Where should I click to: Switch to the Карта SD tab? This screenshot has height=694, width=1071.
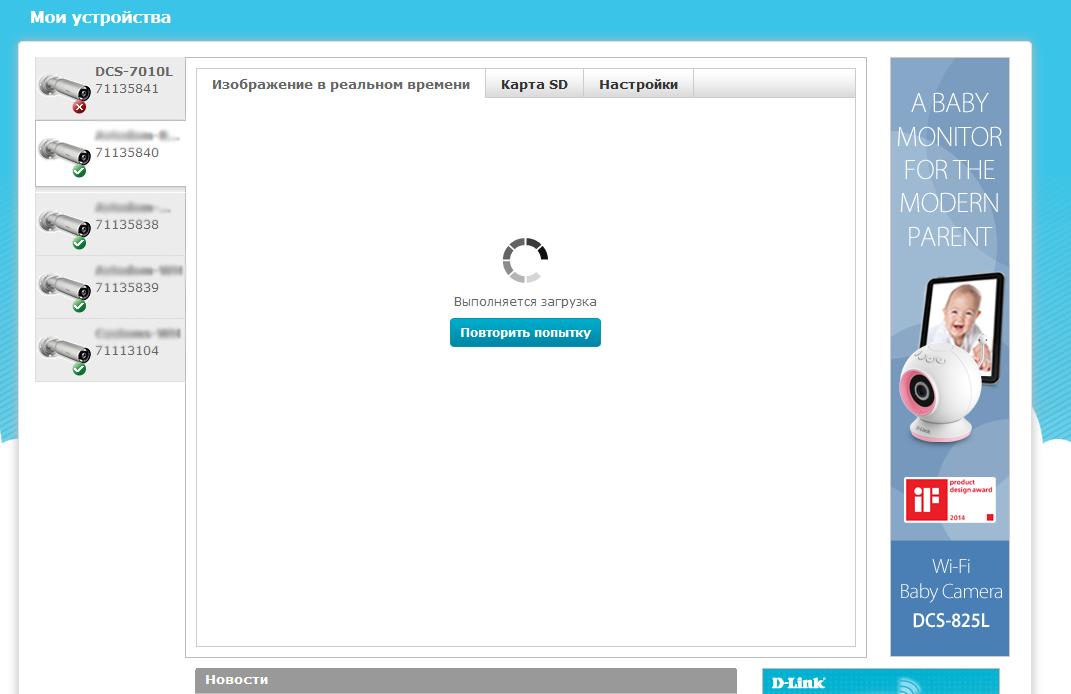(x=534, y=84)
